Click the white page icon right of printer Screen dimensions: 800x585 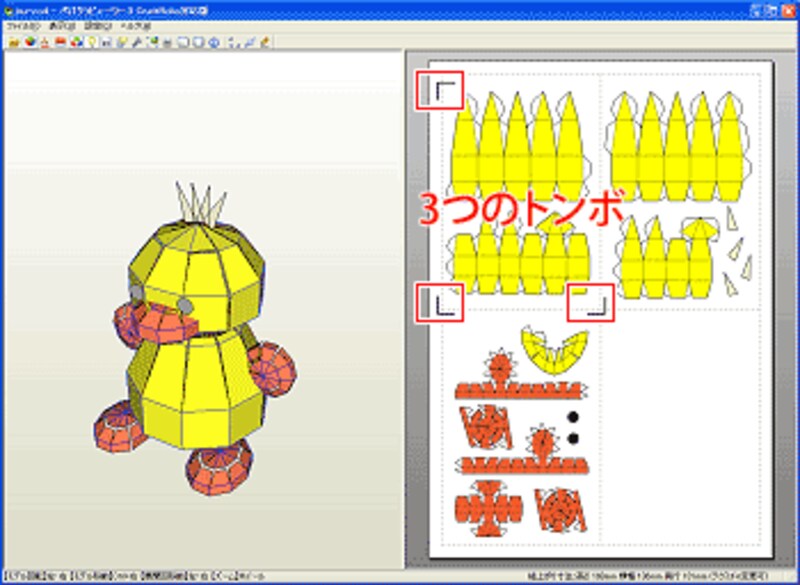pos(183,42)
